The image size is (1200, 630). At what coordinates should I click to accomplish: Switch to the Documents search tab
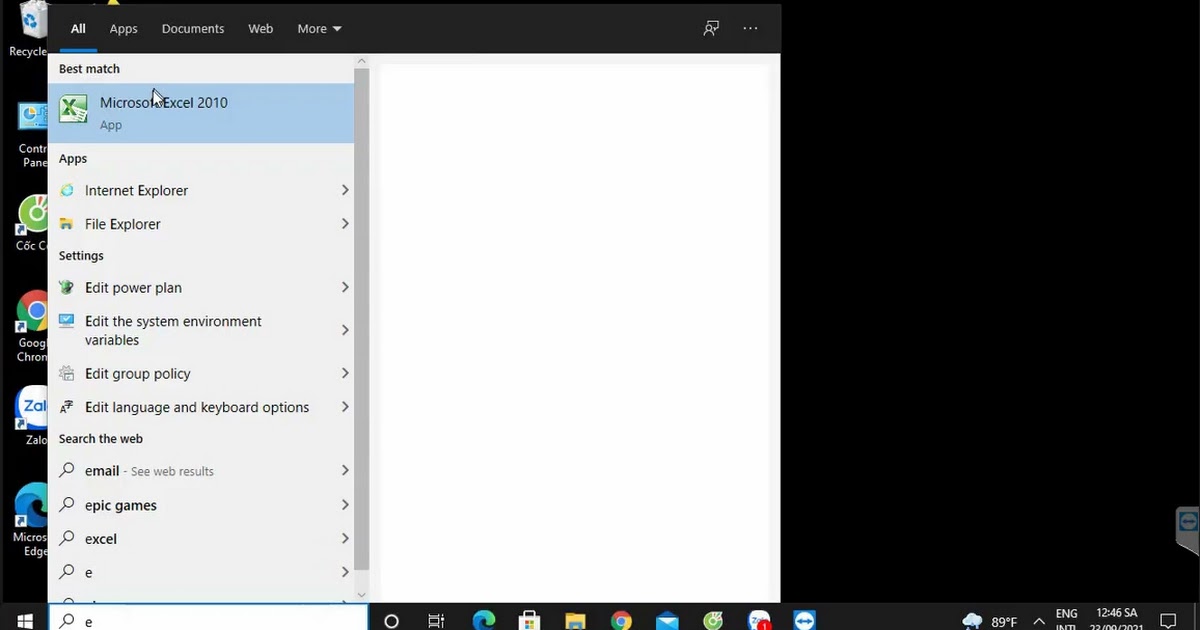click(x=193, y=29)
